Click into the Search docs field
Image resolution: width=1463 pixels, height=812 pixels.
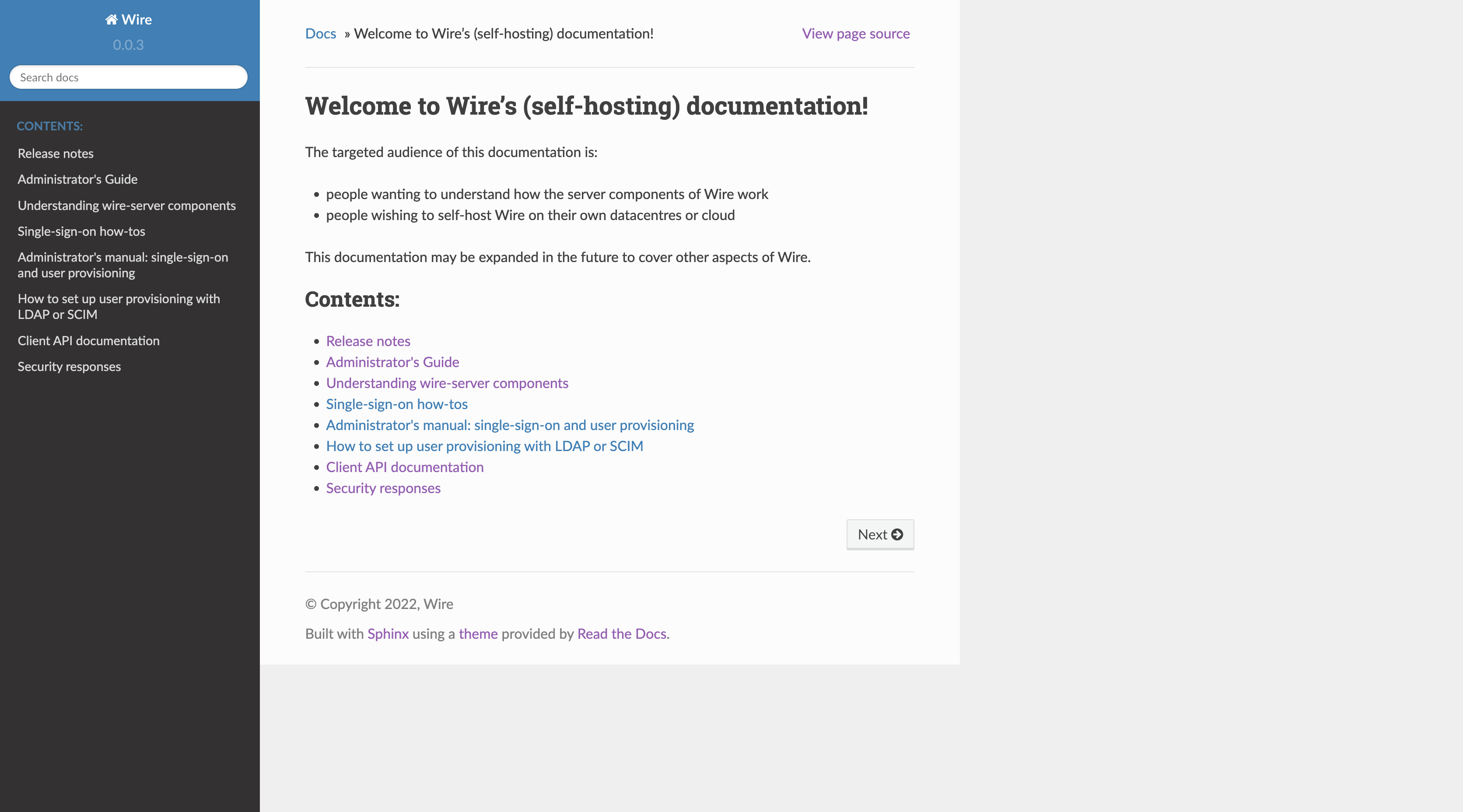coord(128,77)
